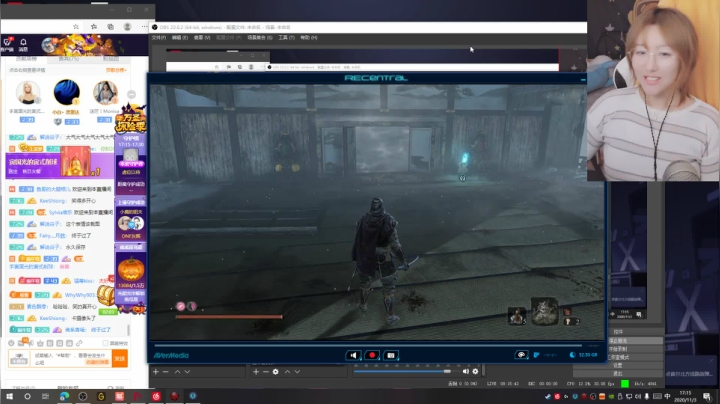The width and height of the screenshot is (720, 404).
Task: Click the 消息 bell notification icon
Action: tap(23, 45)
